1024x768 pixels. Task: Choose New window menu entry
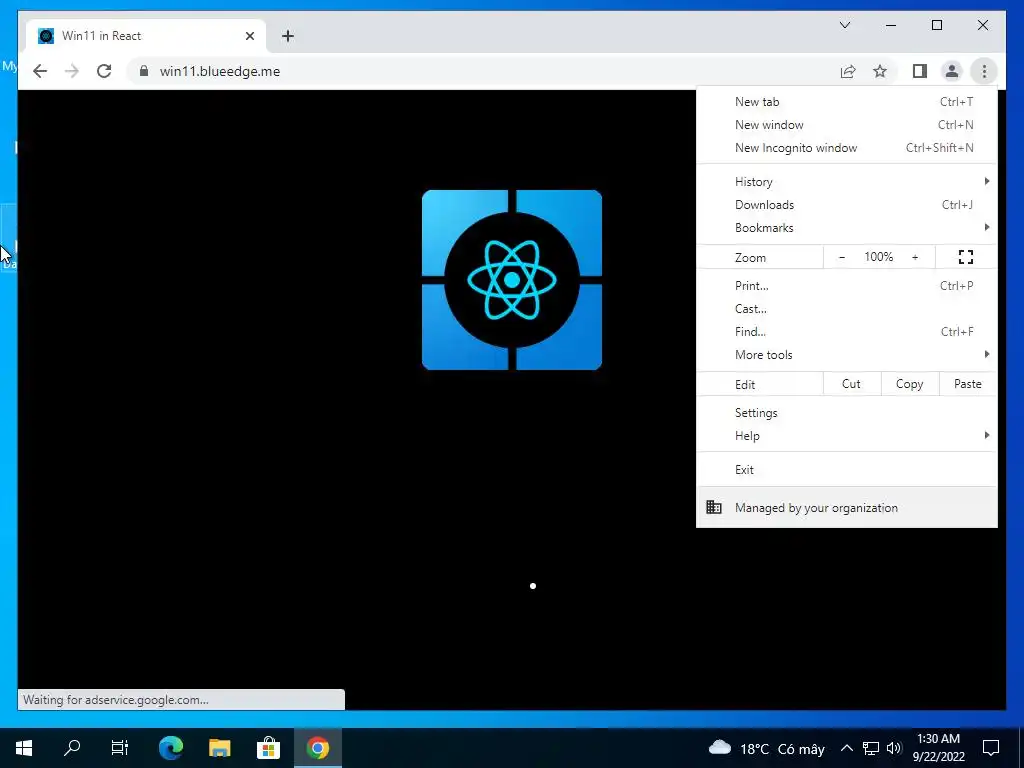click(x=846, y=125)
